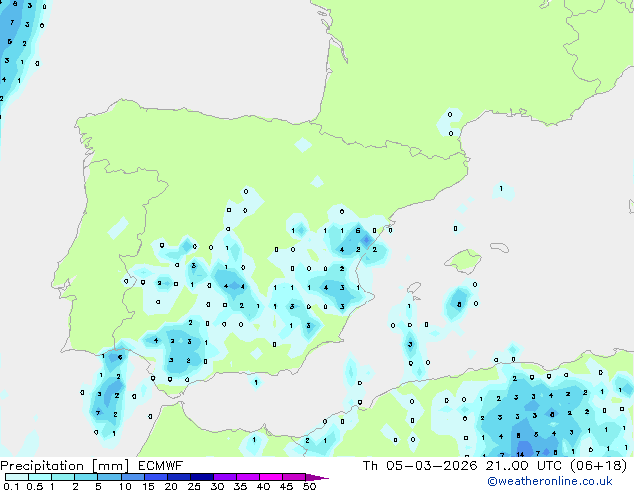Pick the 10–15 mm legend color swatch
Viewport: 634px width, 490px height.
tap(132, 477)
